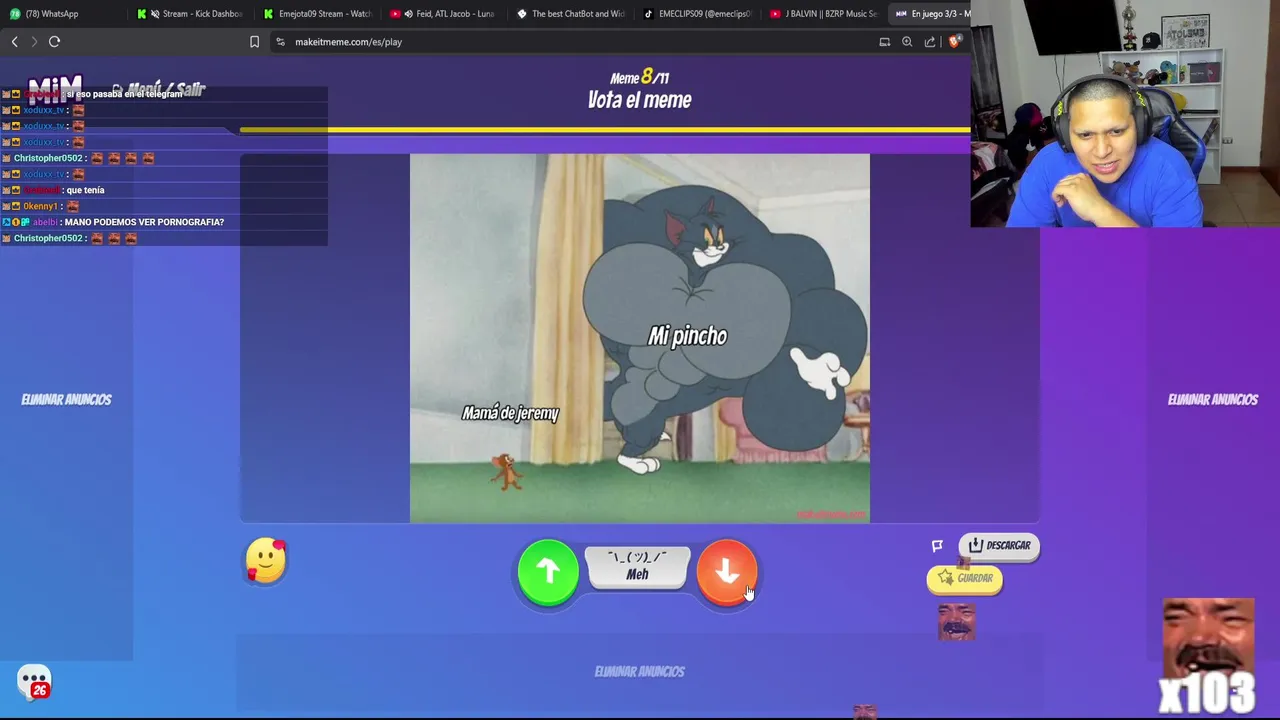Click the Descargar download button

pyautogui.click(x=999, y=545)
